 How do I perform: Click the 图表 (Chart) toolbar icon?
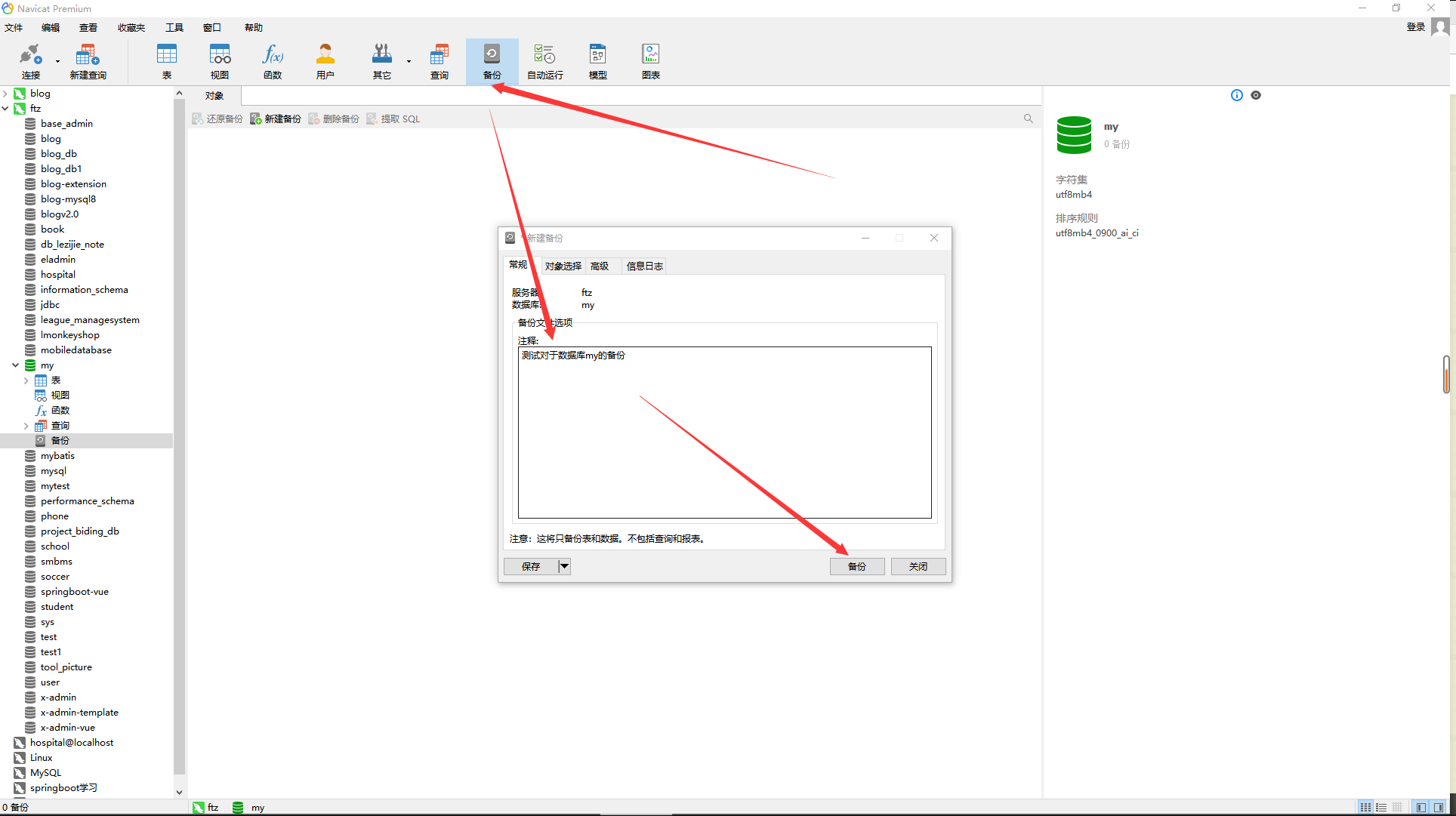[x=650, y=60]
